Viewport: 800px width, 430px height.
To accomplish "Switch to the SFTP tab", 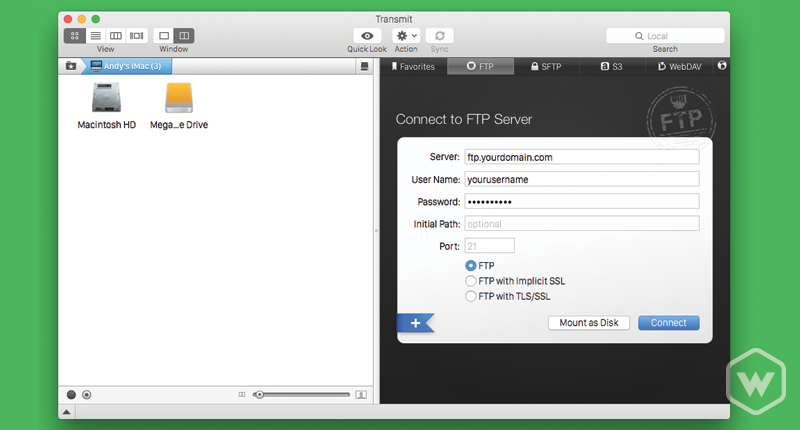I will pyautogui.click(x=546, y=66).
